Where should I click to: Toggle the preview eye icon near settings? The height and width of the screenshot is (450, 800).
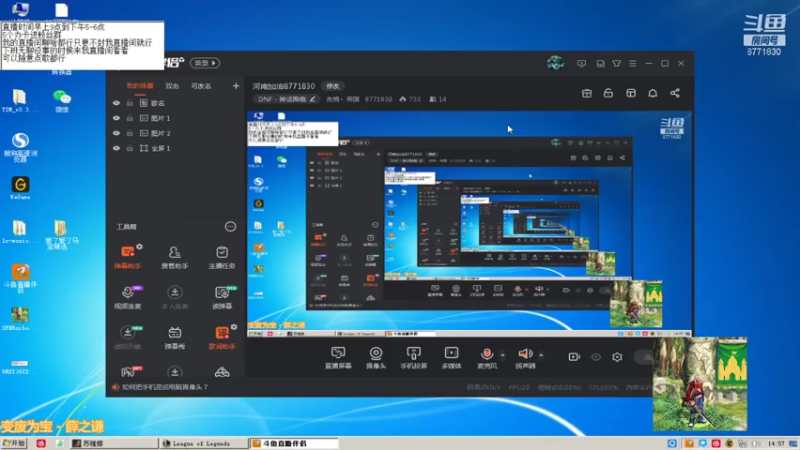[596, 357]
